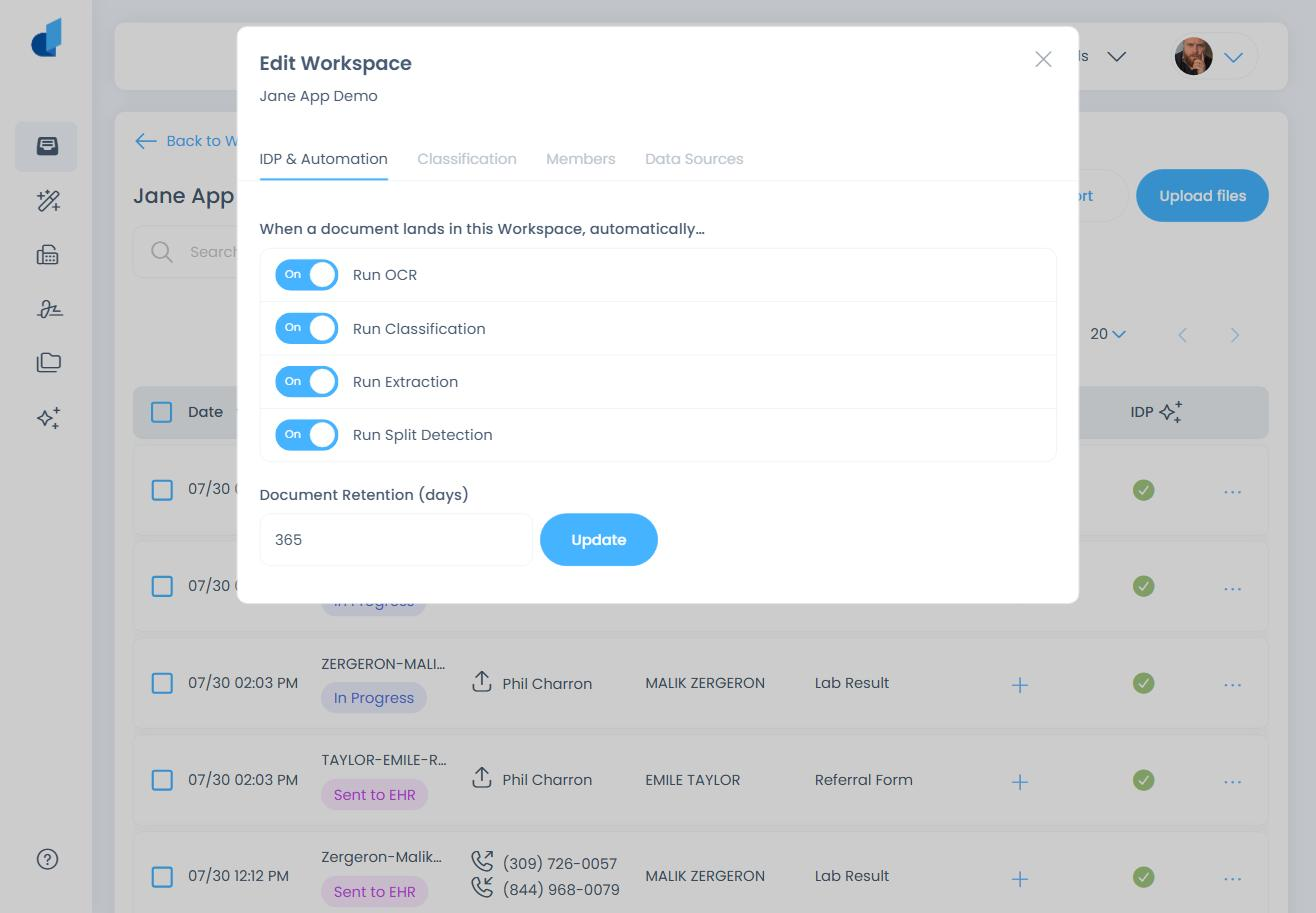
Task: Switch to the Members tab
Action: pyautogui.click(x=581, y=159)
